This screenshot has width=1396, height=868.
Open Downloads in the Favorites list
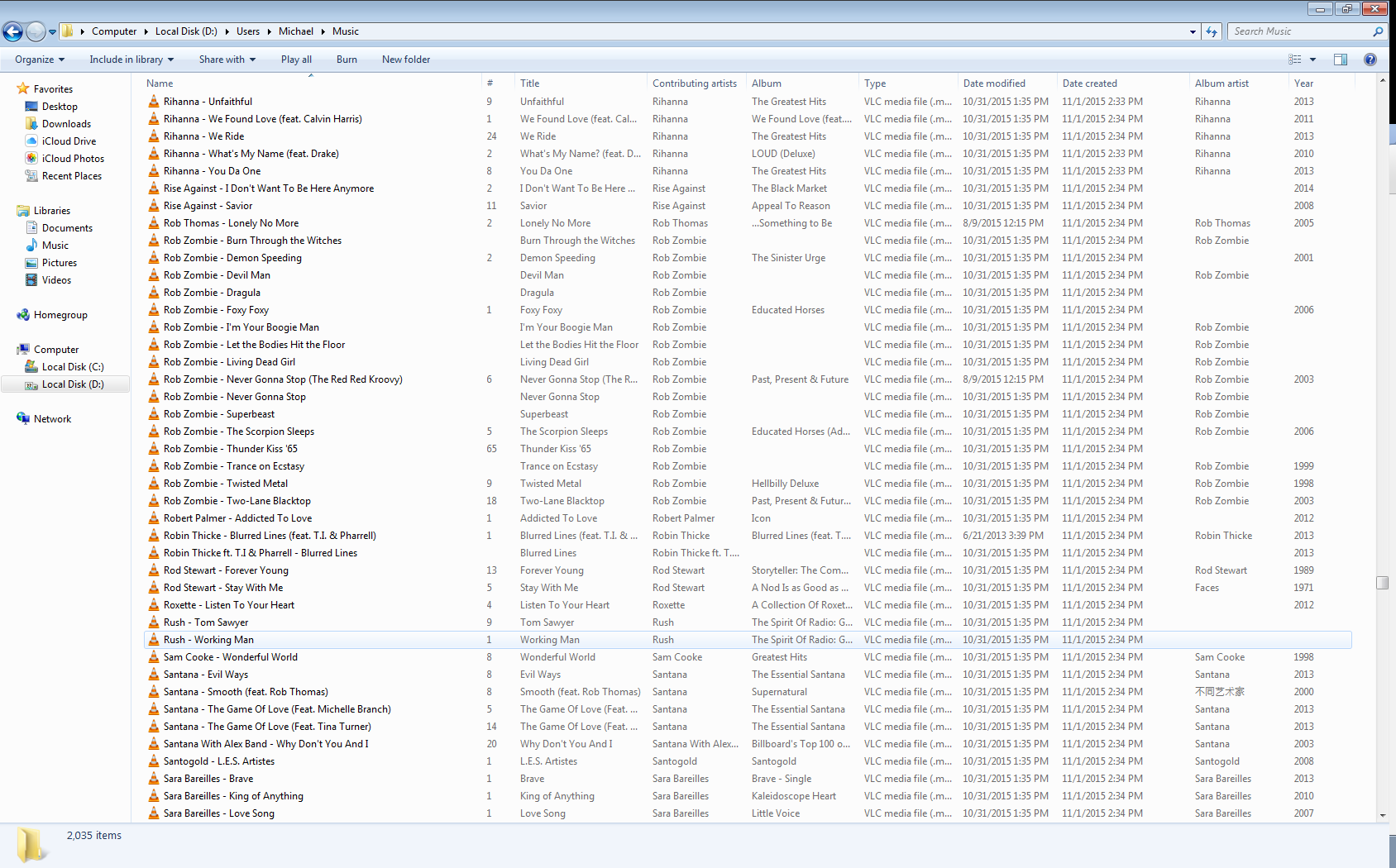(66, 124)
